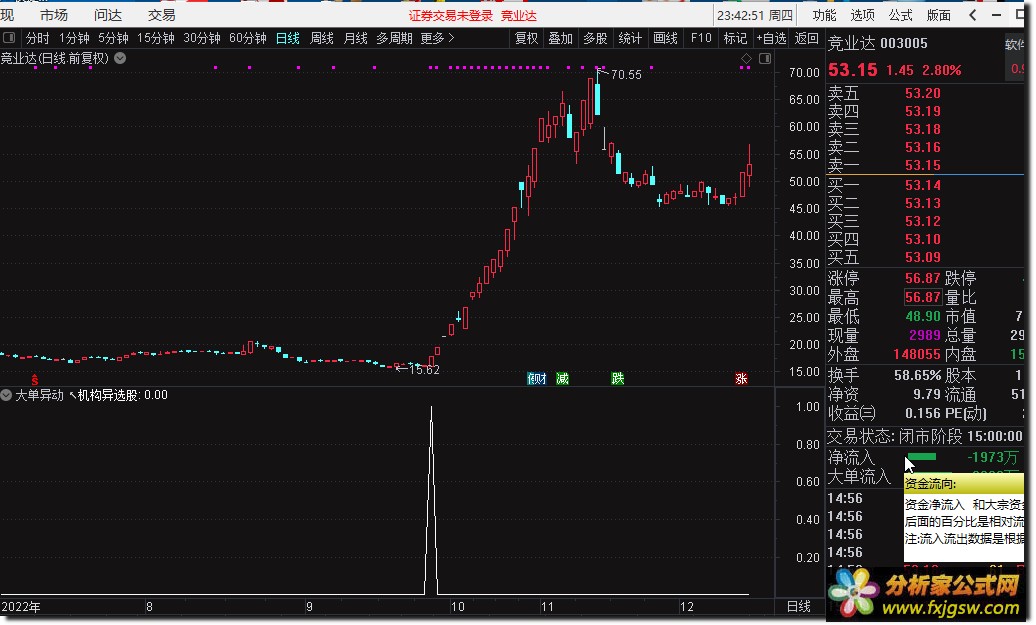1036x625 pixels.
Task: Switch to the 分时 intraday view
Action: 38,38
